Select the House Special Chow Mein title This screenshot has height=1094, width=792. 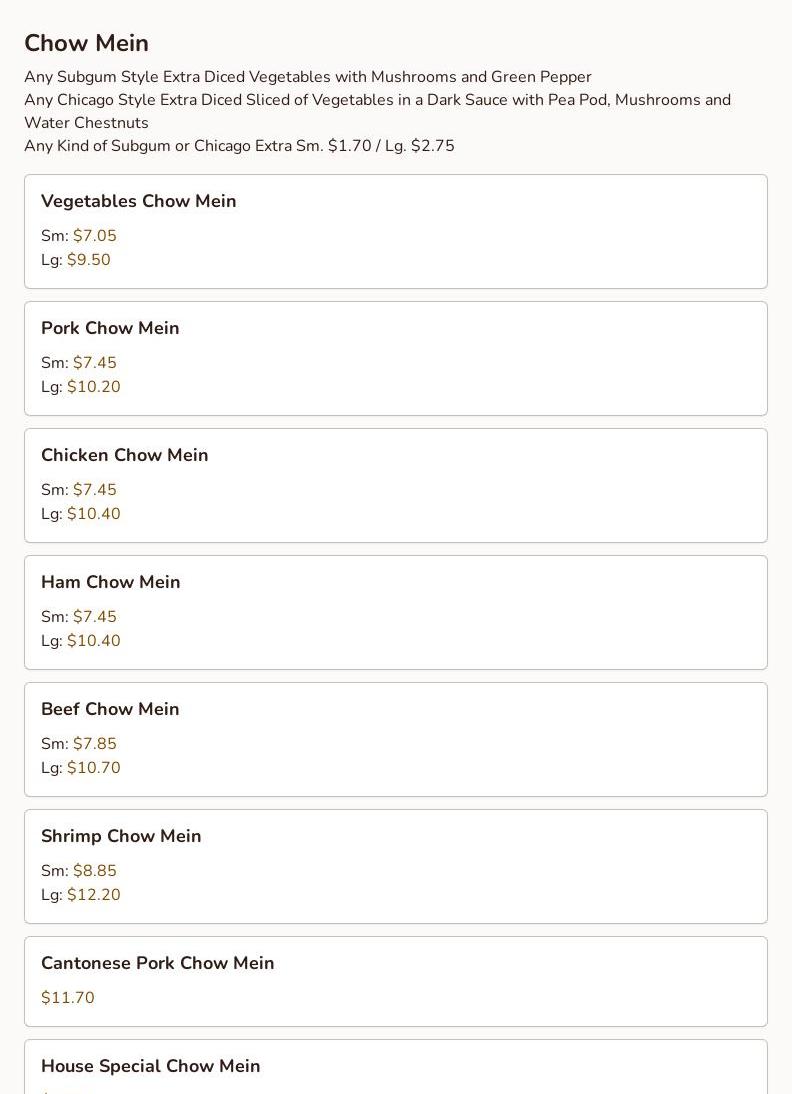click(151, 1066)
